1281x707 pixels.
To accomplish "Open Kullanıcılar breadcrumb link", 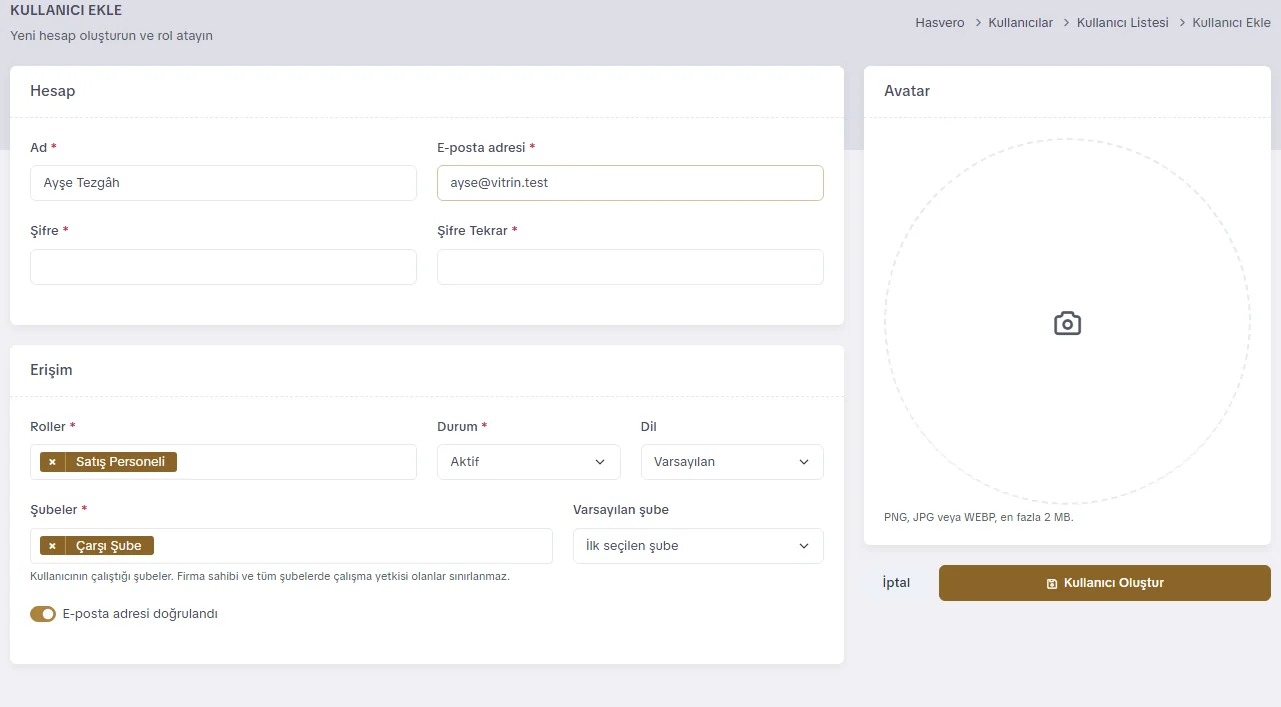I will click(x=1020, y=22).
